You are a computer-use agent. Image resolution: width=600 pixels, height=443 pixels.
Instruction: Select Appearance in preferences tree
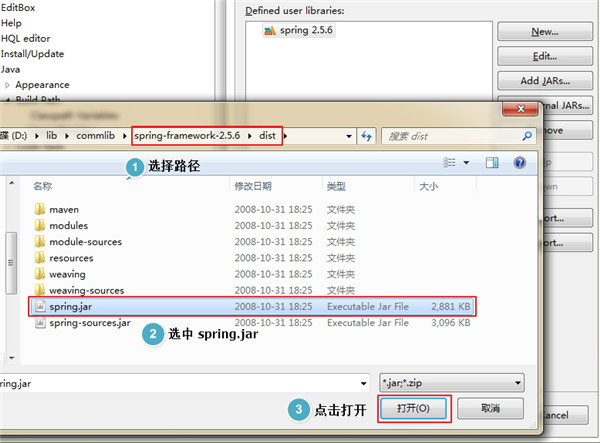pos(42,85)
